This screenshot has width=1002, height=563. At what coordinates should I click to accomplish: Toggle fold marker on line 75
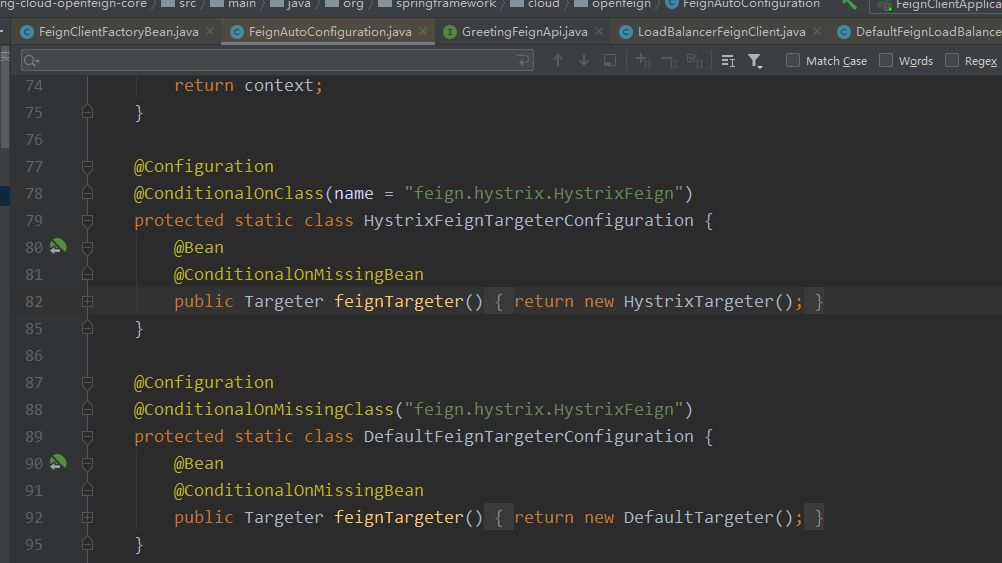click(x=88, y=112)
